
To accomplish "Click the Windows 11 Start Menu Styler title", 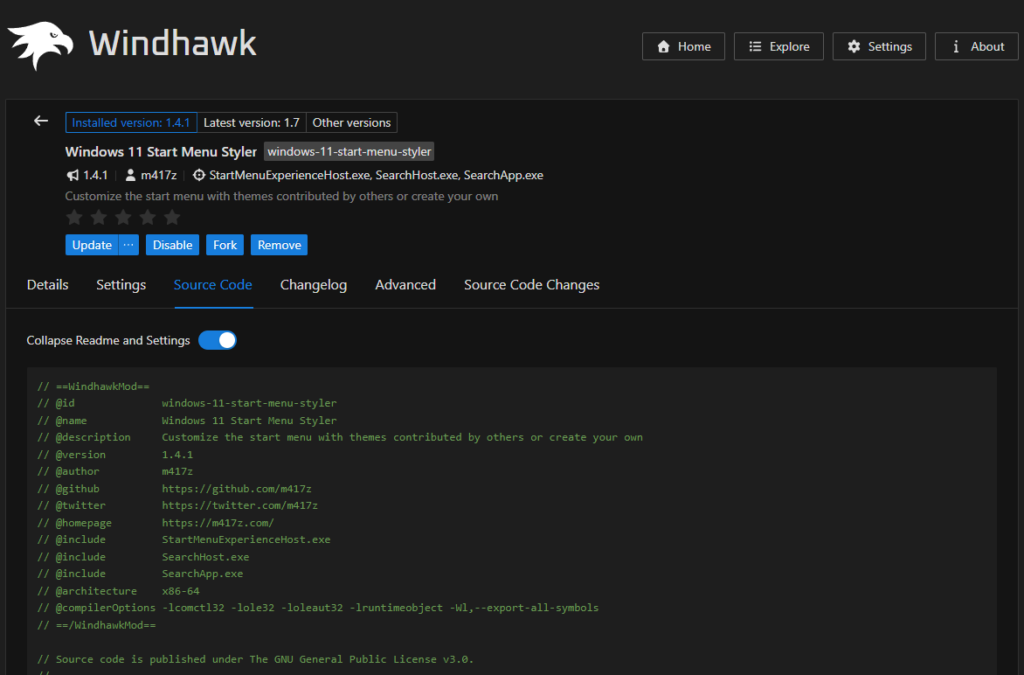I will coord(161,151).
